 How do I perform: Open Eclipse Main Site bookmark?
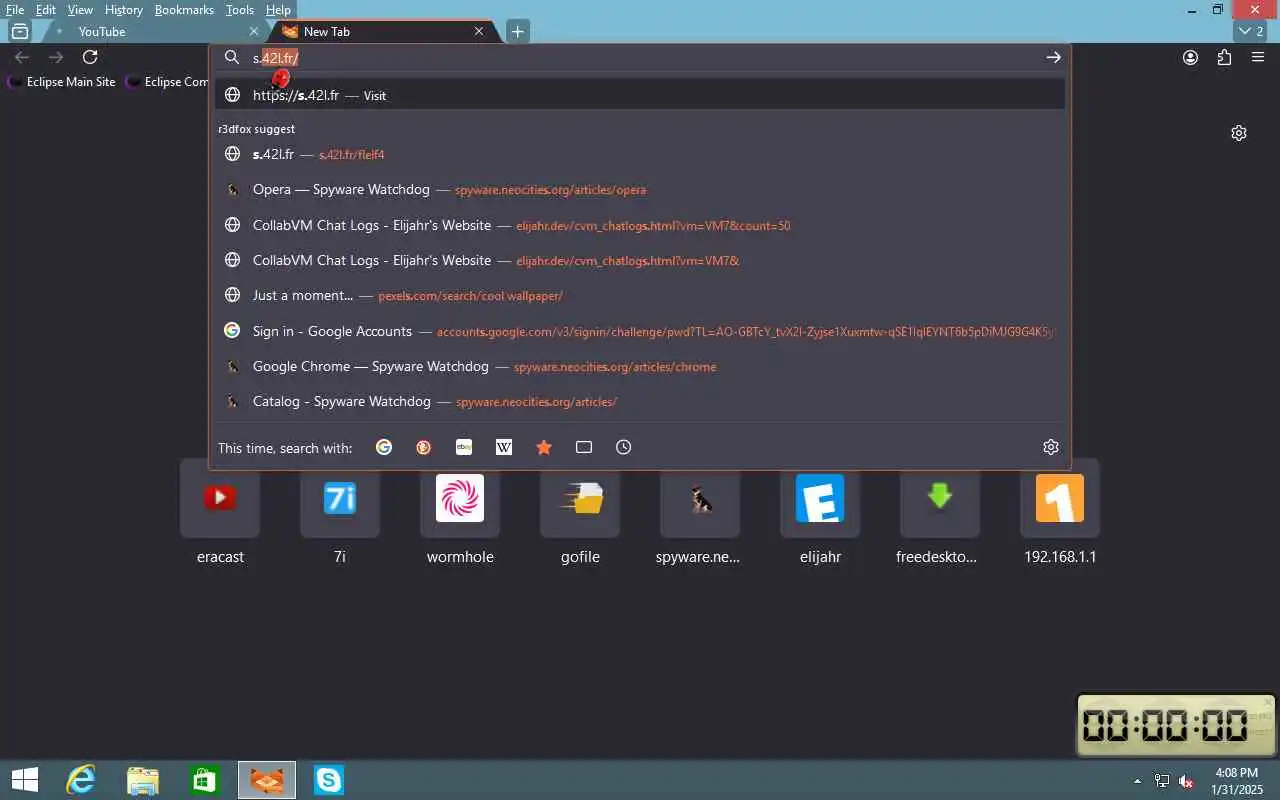[62, 82]
